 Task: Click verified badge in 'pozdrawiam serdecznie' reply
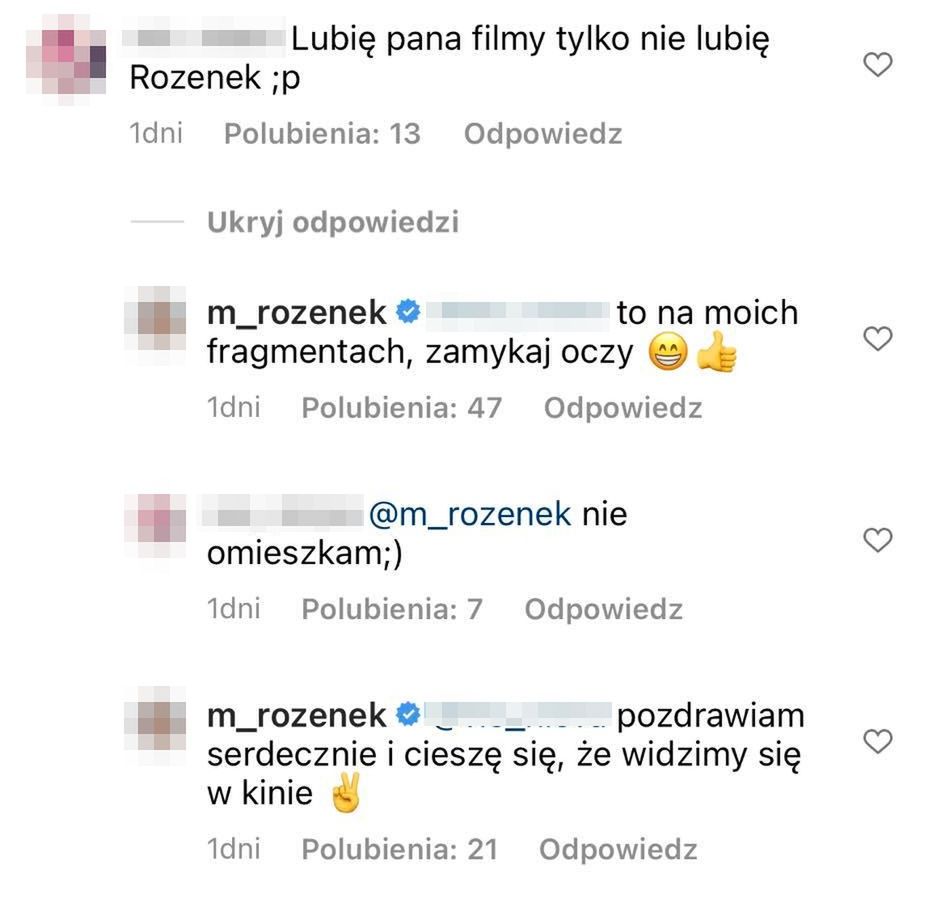pos(408,714)
